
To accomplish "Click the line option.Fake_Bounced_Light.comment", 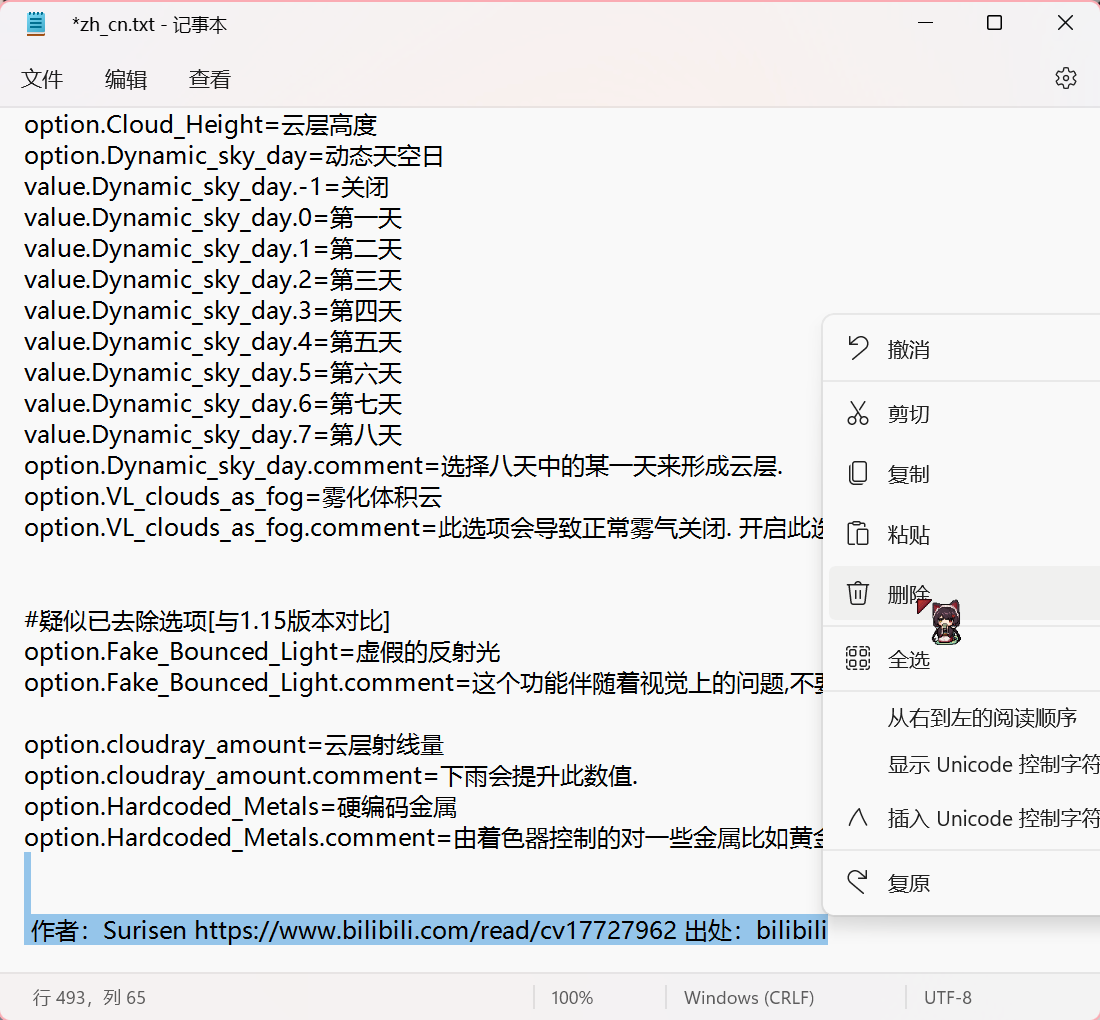I will point(424,683).
